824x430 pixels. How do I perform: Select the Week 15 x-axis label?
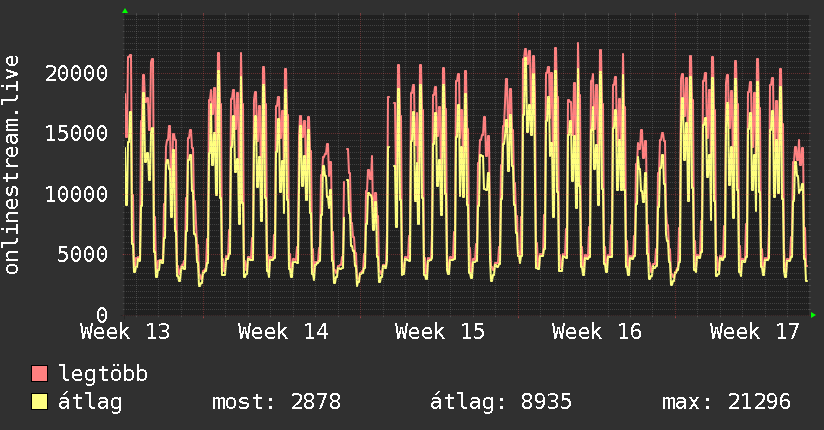point(440,331)
